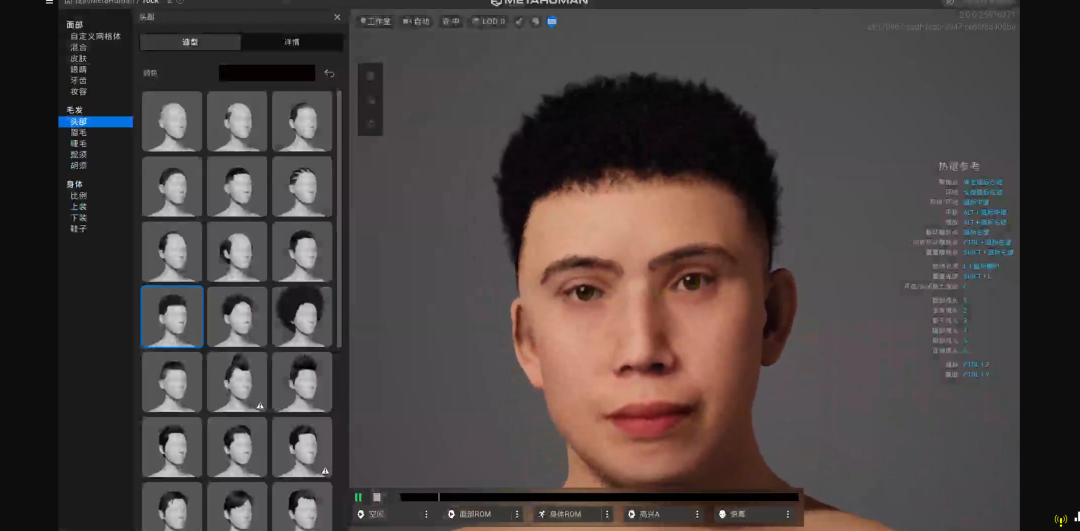
Task: Choose the bald head hairstyle thumbnail
Action: pos(172,121)
